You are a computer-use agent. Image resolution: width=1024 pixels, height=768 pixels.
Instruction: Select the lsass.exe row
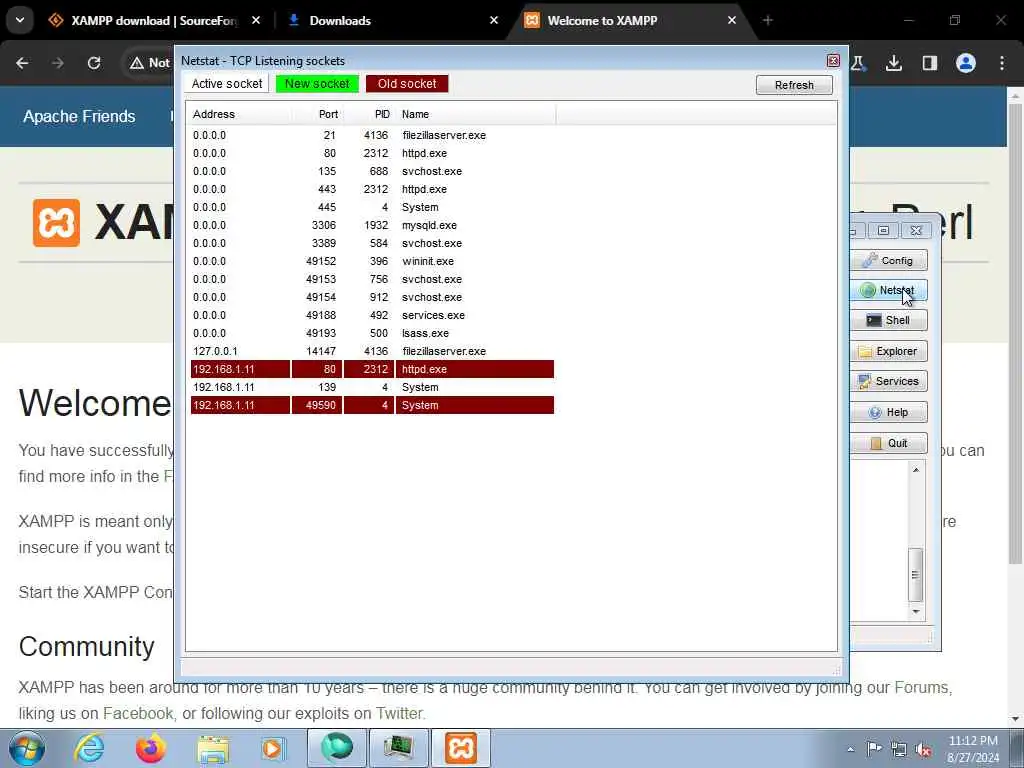pyautogui.click(x=372, y=333)
